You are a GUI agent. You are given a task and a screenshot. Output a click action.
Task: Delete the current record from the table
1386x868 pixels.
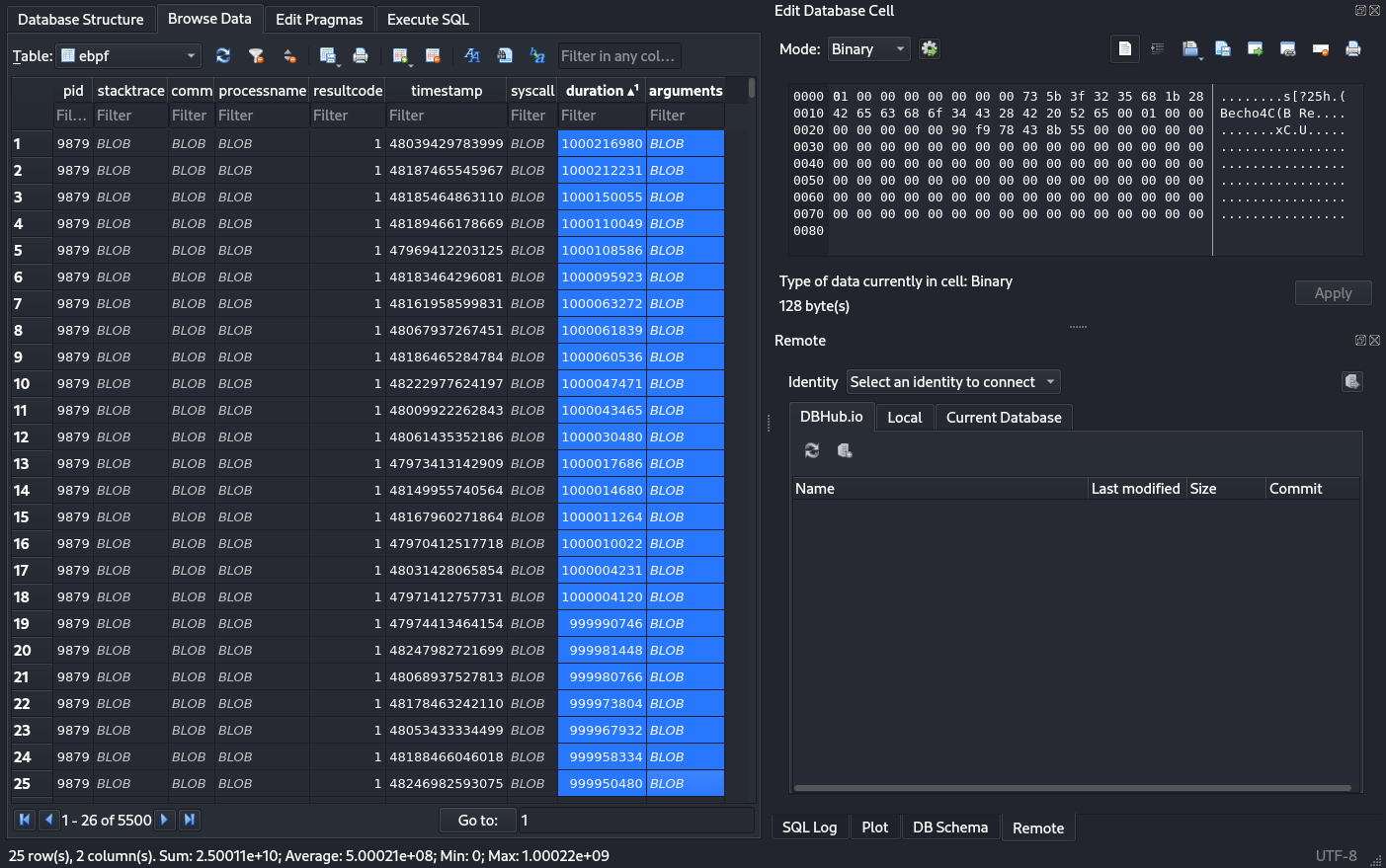433,55
